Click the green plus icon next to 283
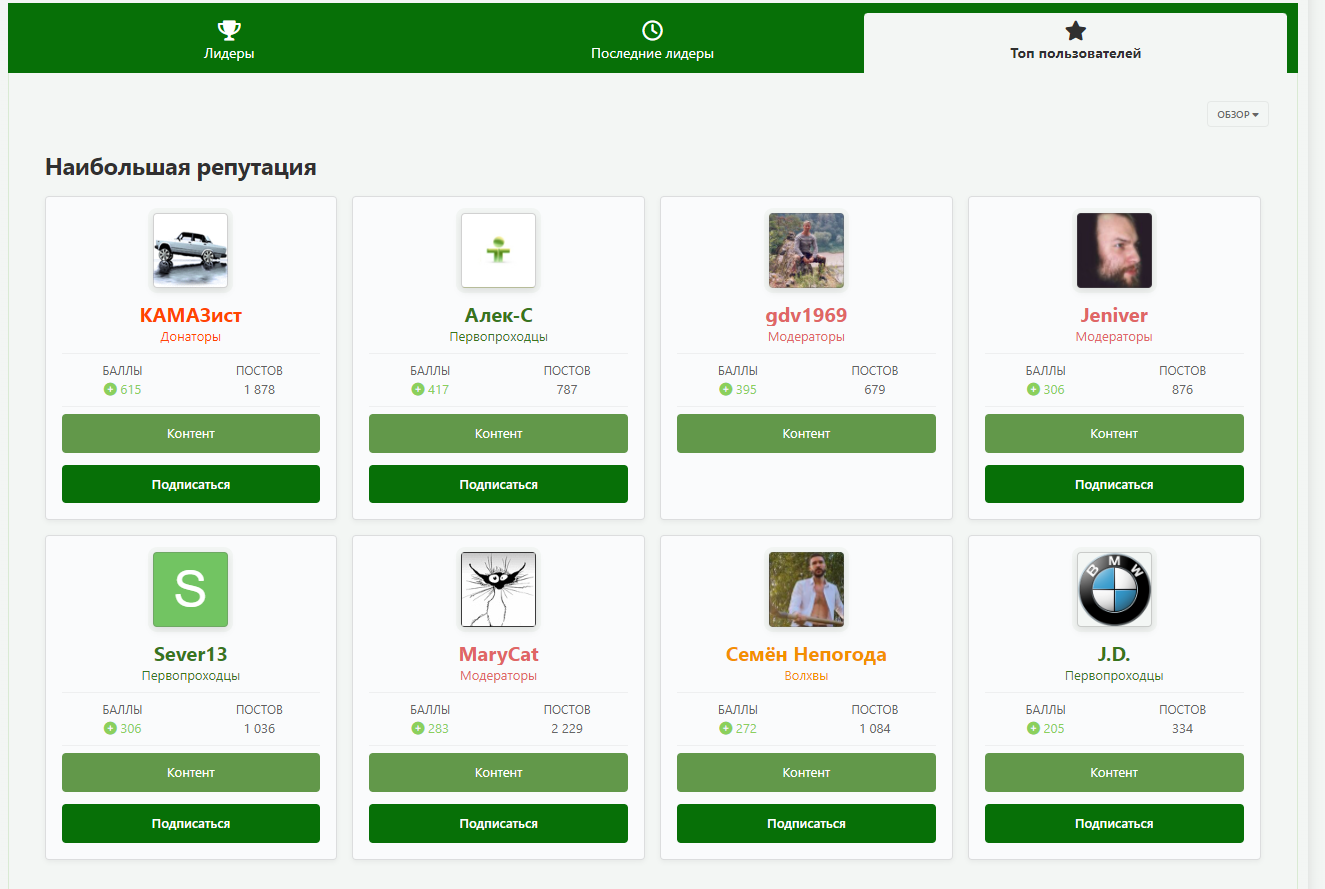The image size is (1325, 889). (418, 728)
